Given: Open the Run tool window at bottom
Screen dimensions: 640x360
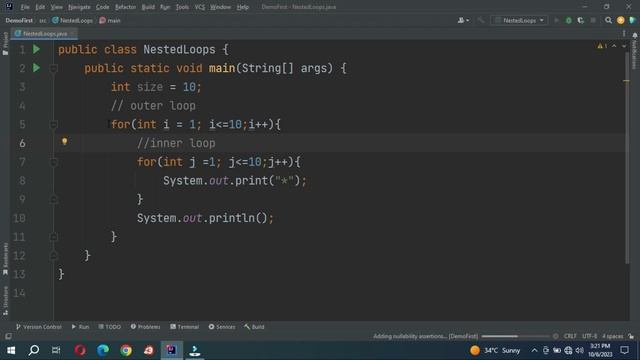Looking at the screenshot, I should (80, 327).
